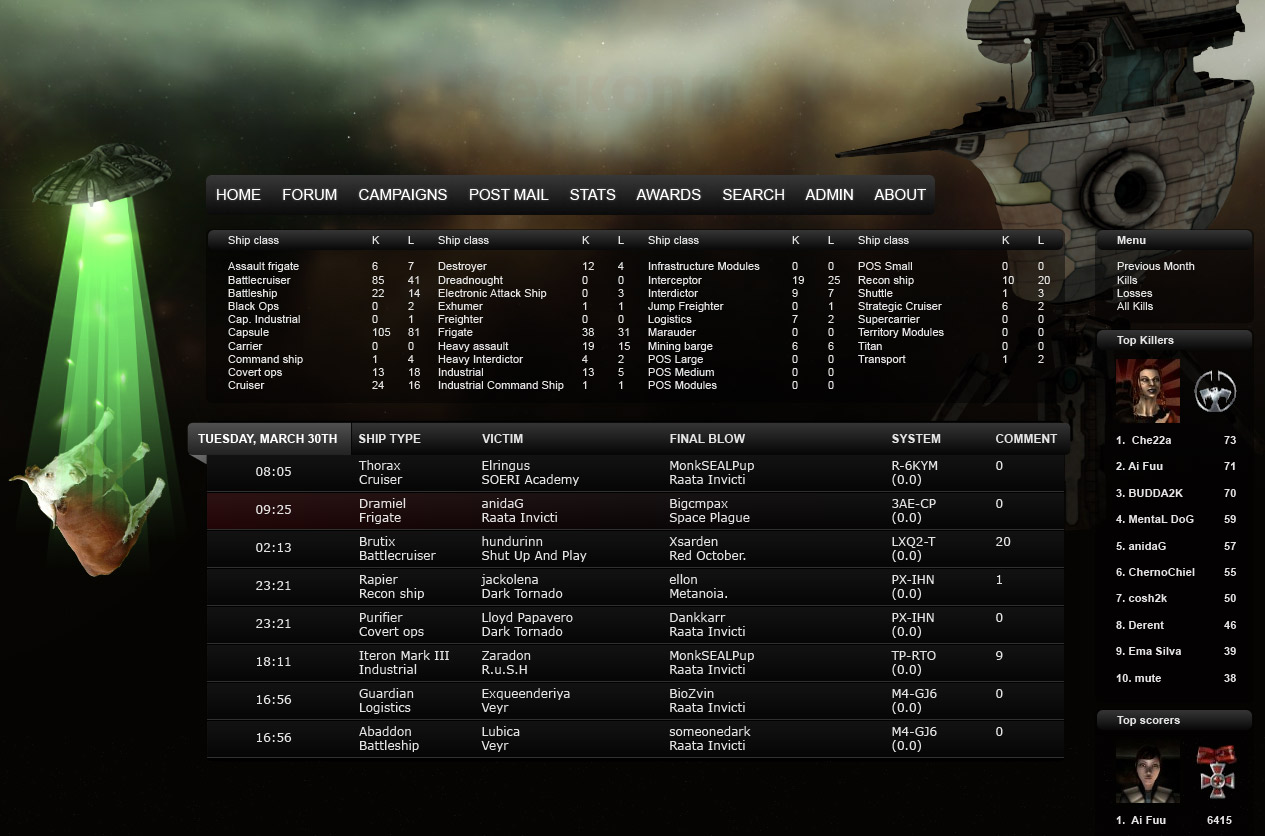
Task: Open anidaG in Top Killers list
Action: pyautogui.click(x=1149, y=546)
